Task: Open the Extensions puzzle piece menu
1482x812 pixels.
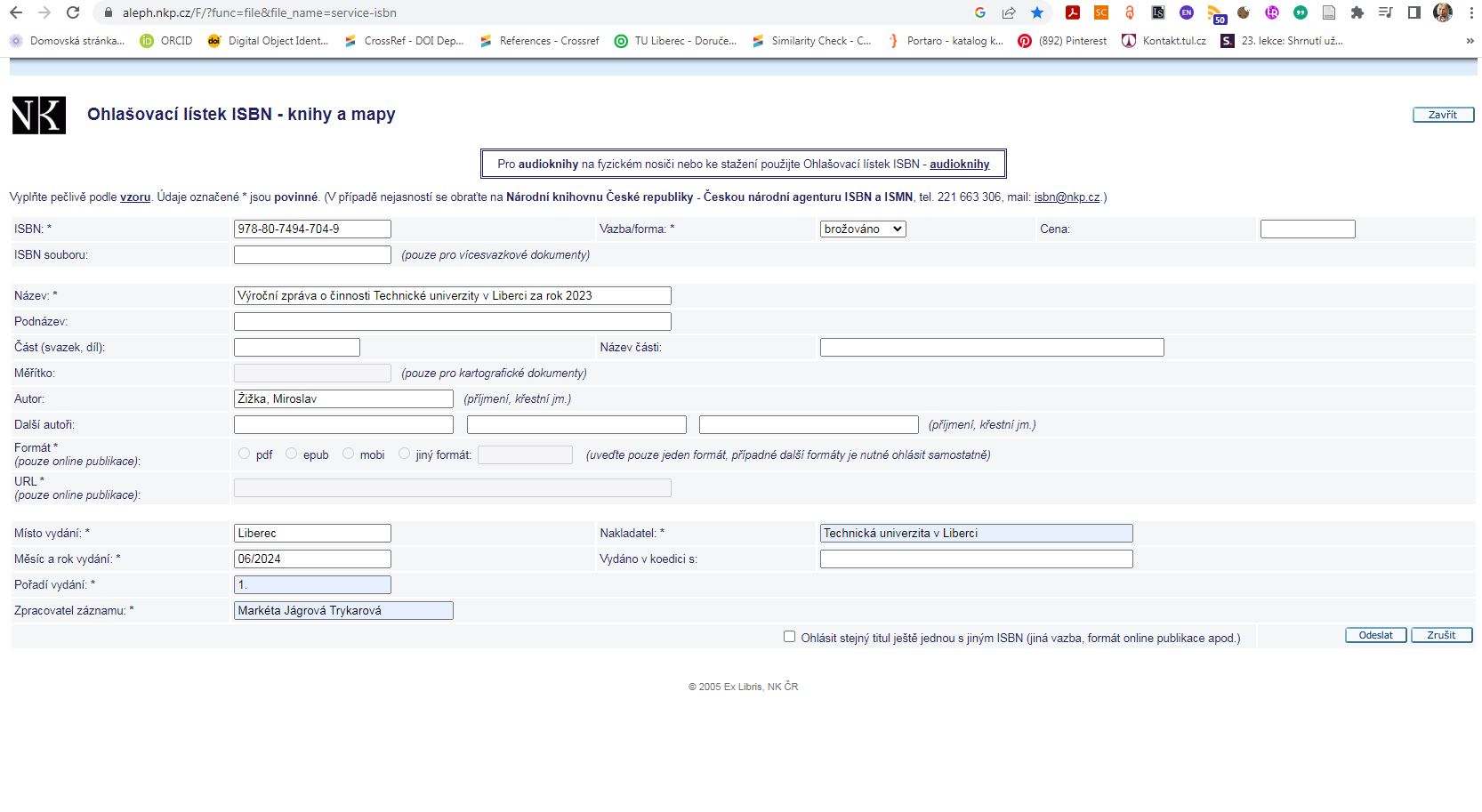Action: [x=1357, y=12]
